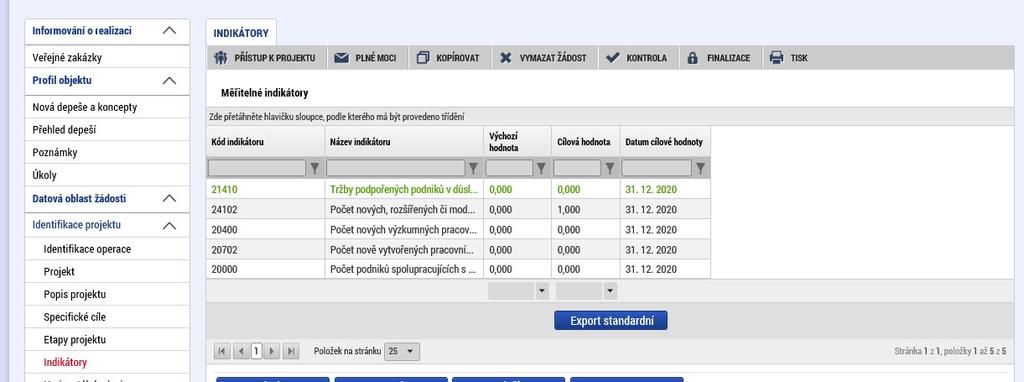The width and height of the screenshot is (1024, 382).
Task: Go to next page pager arrow
Action: [273, 351]
